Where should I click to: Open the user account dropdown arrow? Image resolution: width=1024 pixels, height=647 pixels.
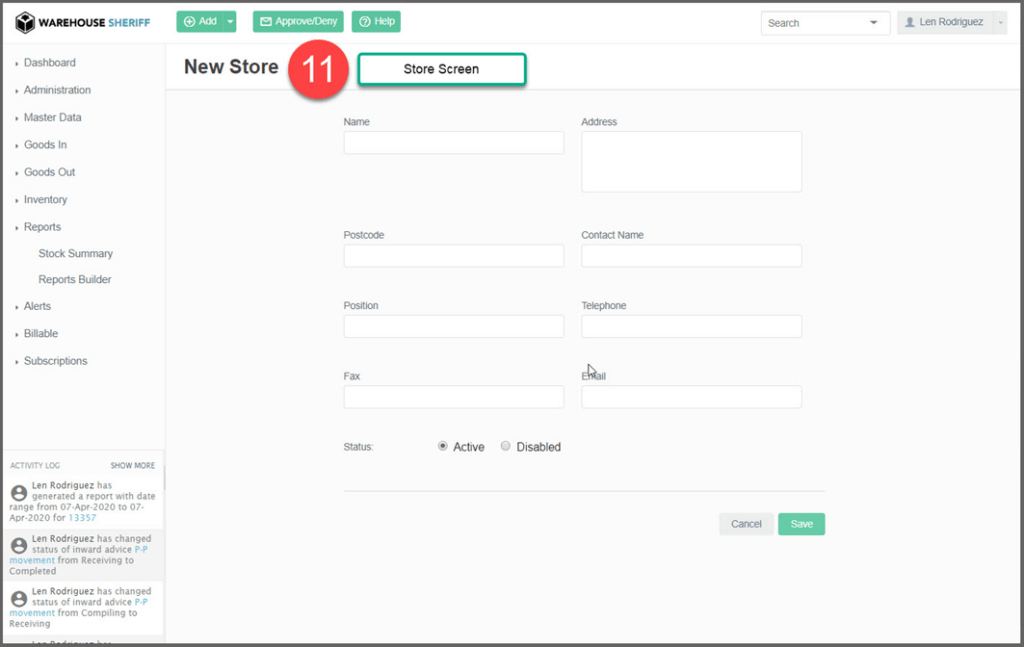point(1000,23)
